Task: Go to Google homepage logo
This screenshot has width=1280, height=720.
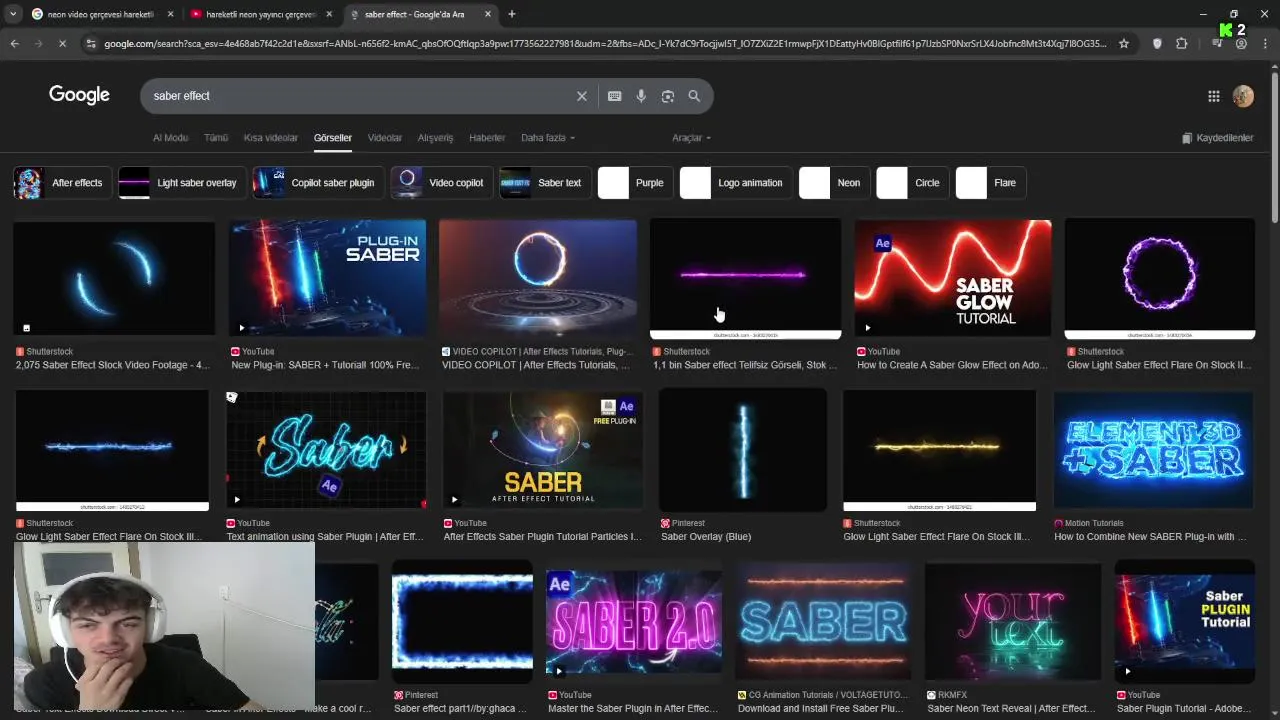Action: (x=79, y=95)
